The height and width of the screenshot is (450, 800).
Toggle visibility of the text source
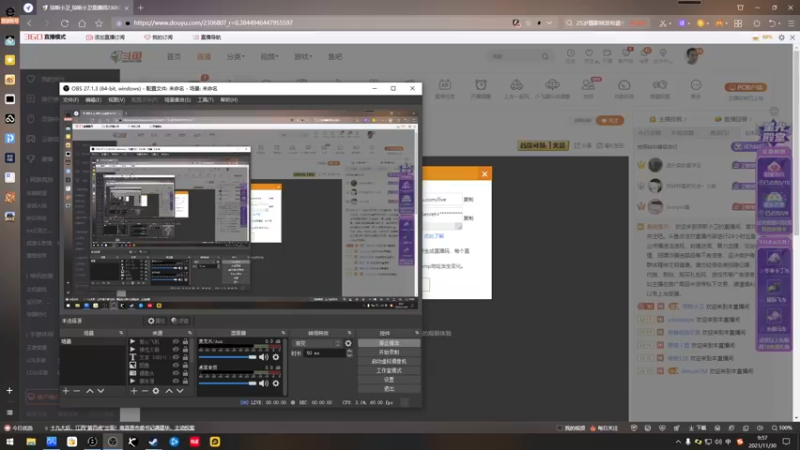[x=176, y=357]
